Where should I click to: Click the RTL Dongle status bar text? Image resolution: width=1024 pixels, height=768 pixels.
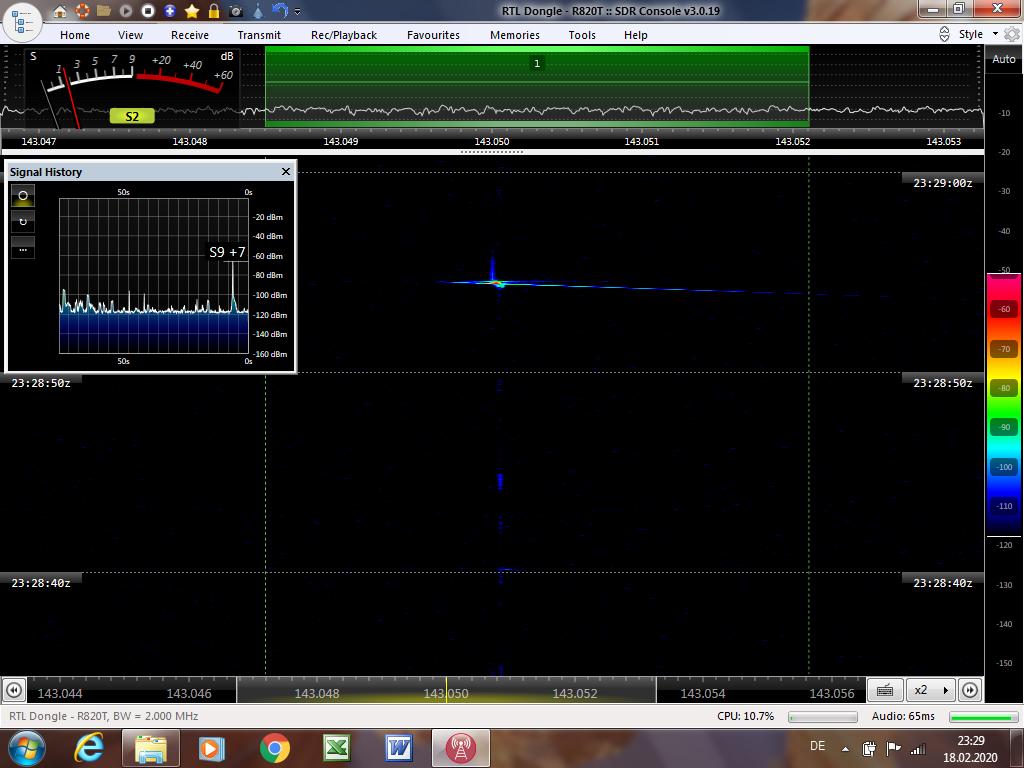tap(104, 716)
